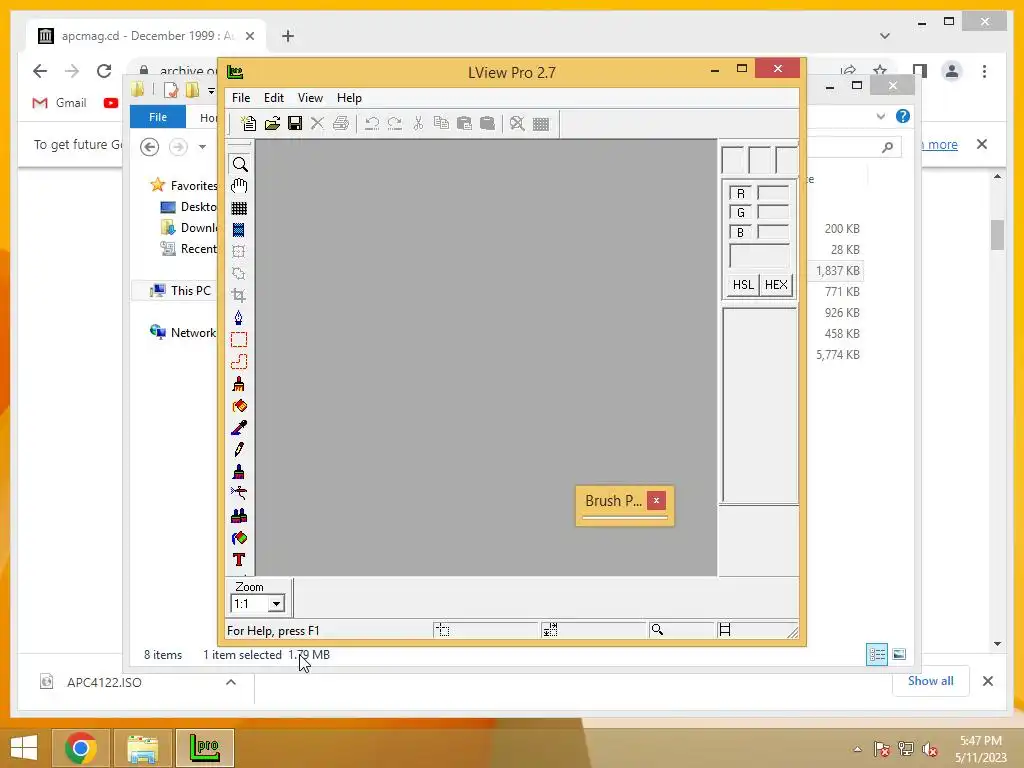
Task: Click the first Paste clipboard icon
Action: (464, 123)
